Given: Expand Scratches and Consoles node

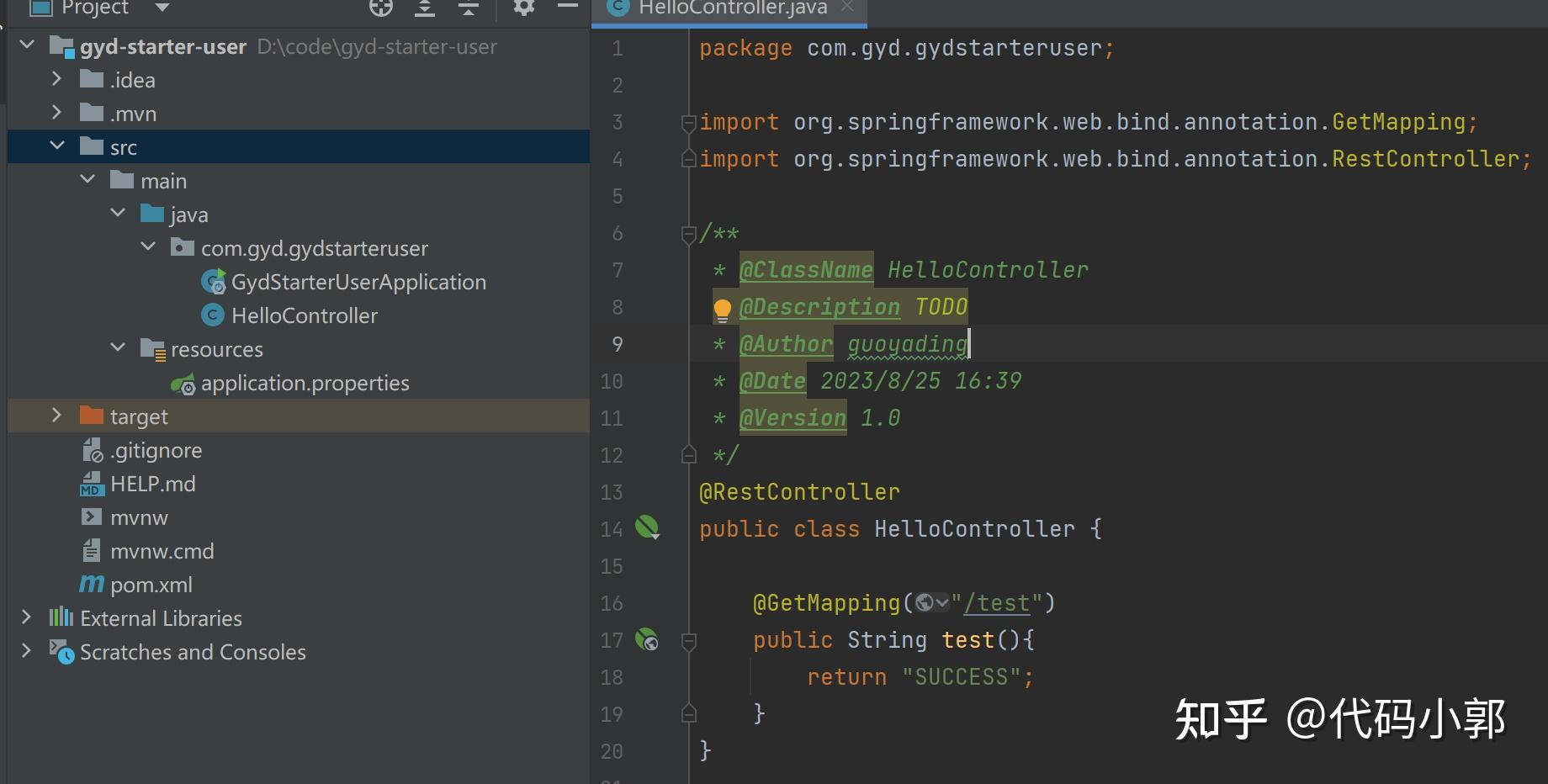Looking at the screenshot, I should [x=27, y=651].
